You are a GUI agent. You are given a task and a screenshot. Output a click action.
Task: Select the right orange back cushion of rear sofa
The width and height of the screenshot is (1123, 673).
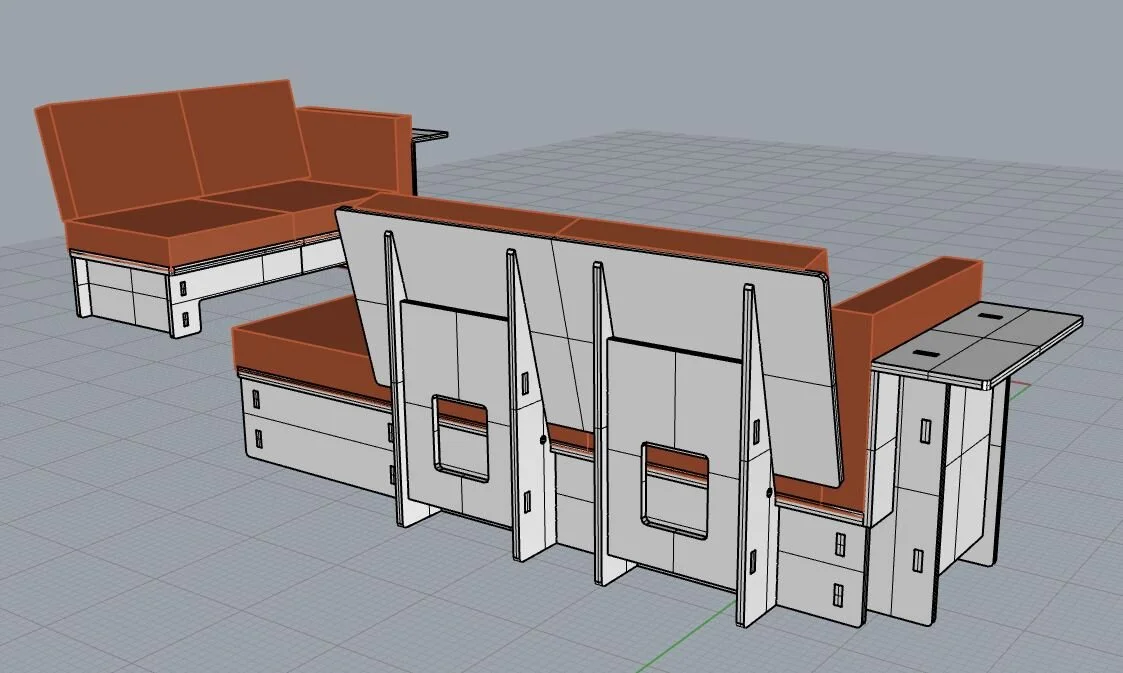[244, 136]
